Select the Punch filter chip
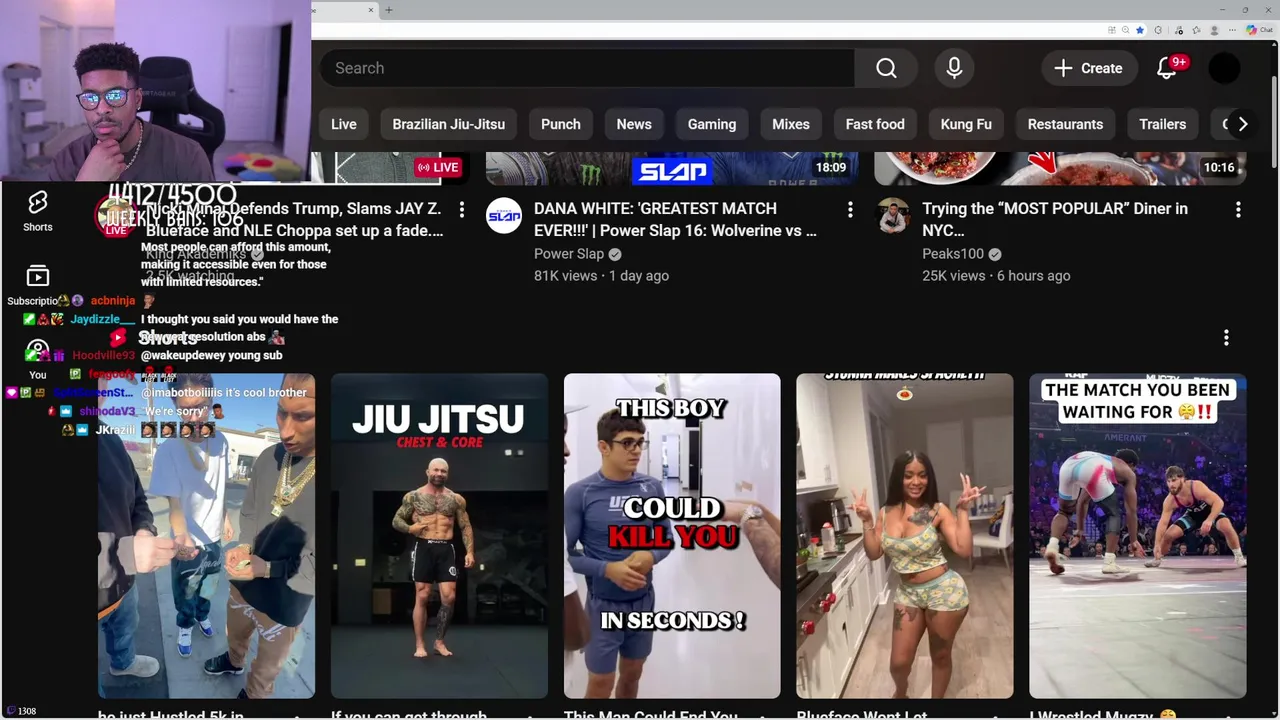 point(560,124)
